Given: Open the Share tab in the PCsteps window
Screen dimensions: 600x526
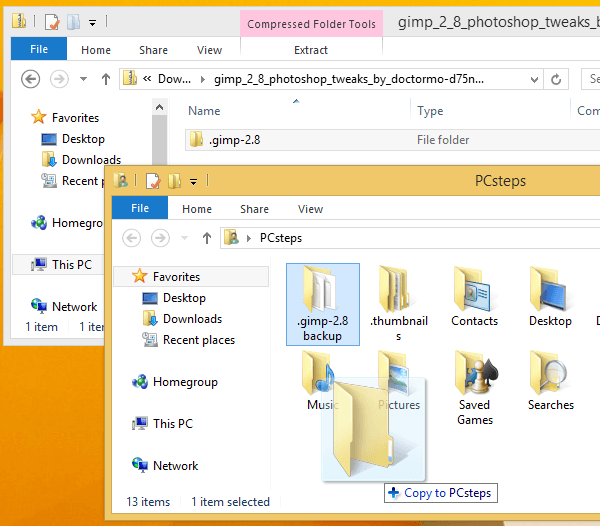Looking at the screenshot, I should coord(254,209).
